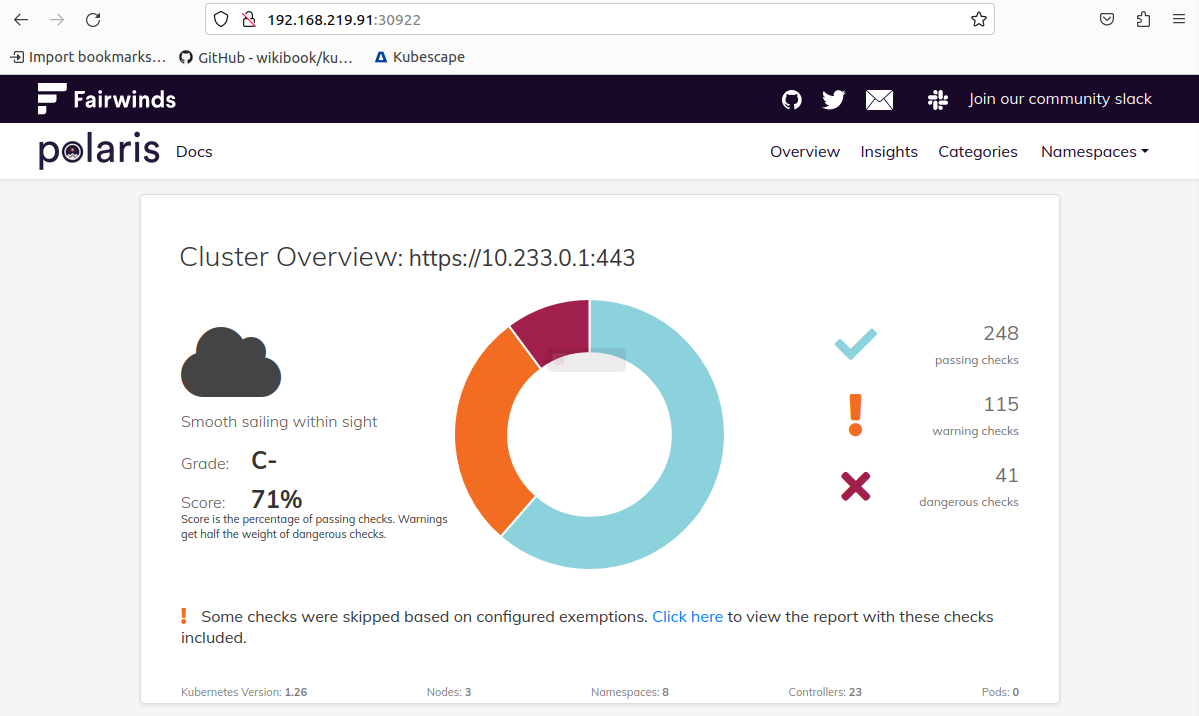
Task: Open the Firefox hamburger application menu
Action: pyautogui.click(x=1178, y=20)
